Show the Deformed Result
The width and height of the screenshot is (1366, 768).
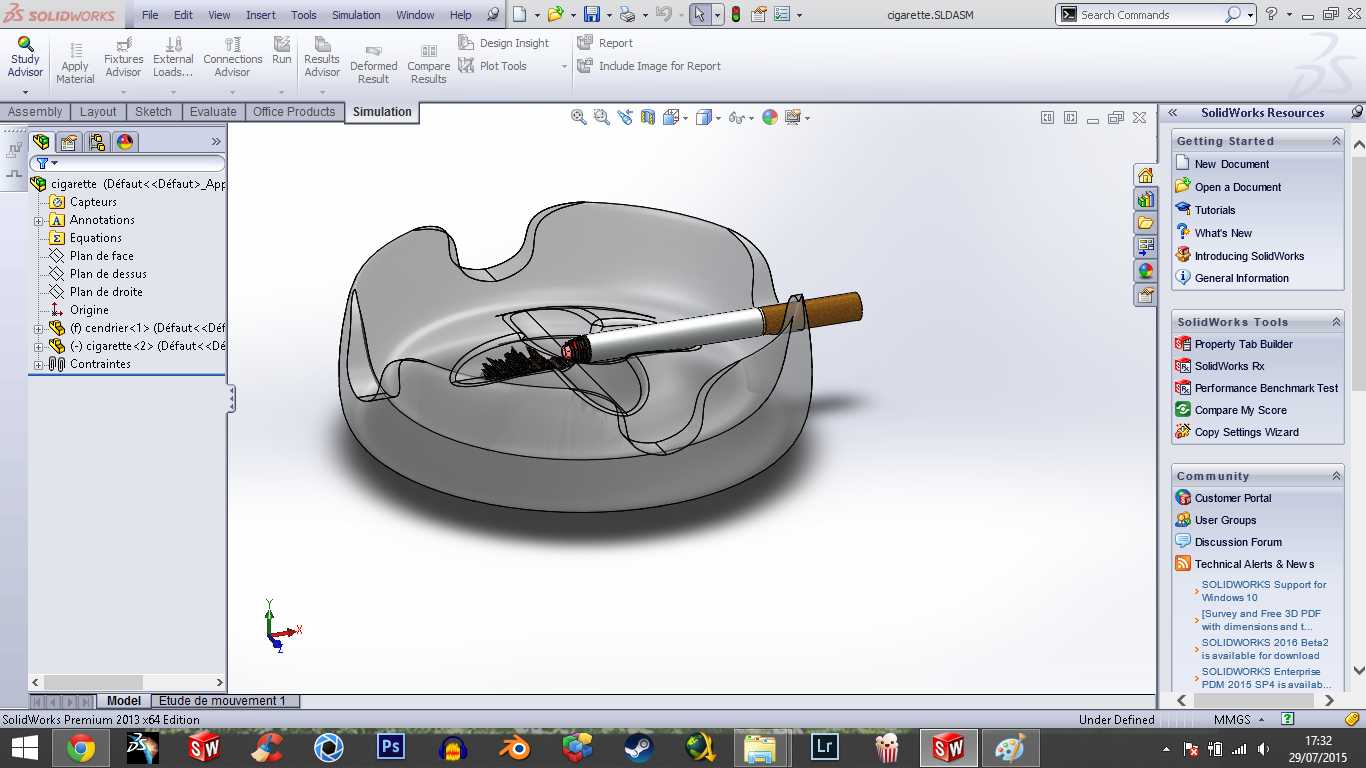373,65
